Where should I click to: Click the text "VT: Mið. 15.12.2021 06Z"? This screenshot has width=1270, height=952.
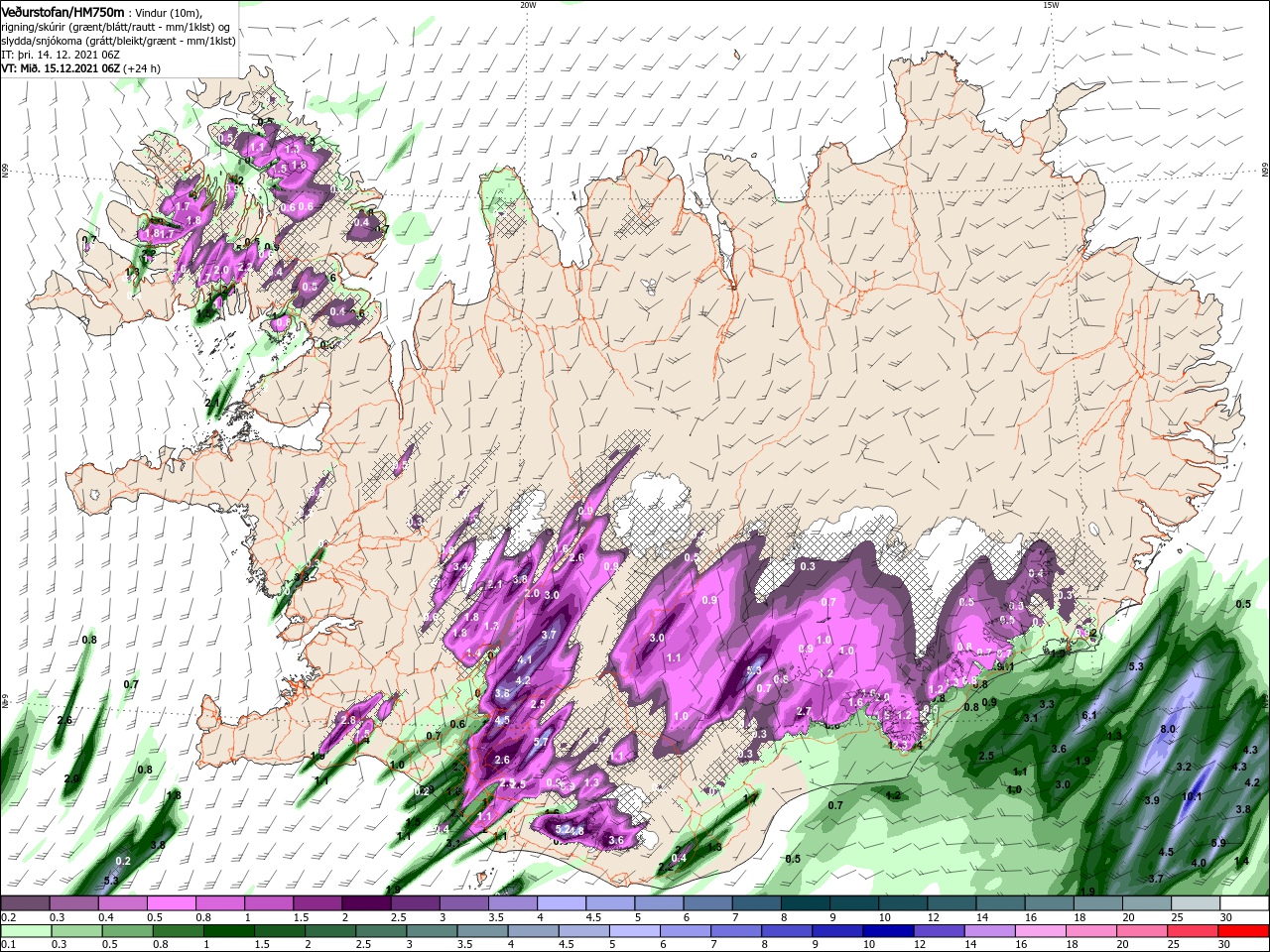[x=61, y=68]
